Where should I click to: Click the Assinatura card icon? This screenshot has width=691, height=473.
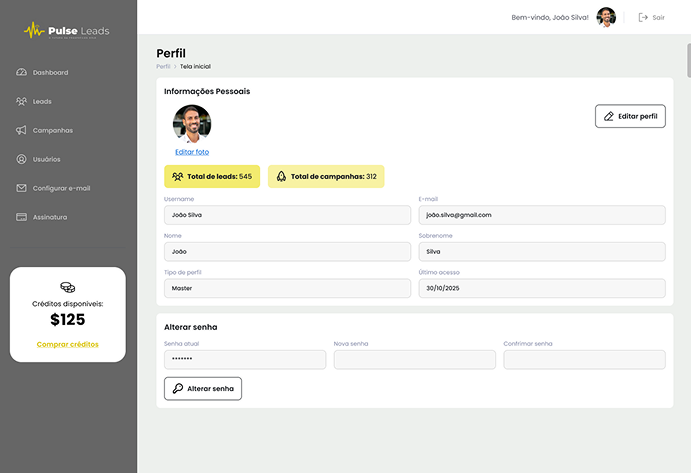click(x=22, y=217)
